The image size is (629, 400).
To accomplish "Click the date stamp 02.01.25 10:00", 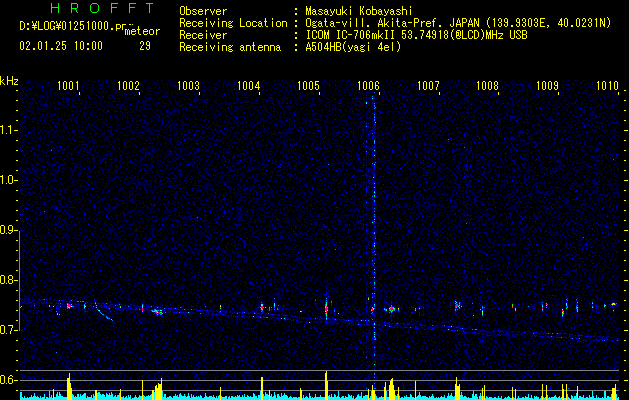I will 61,46.
